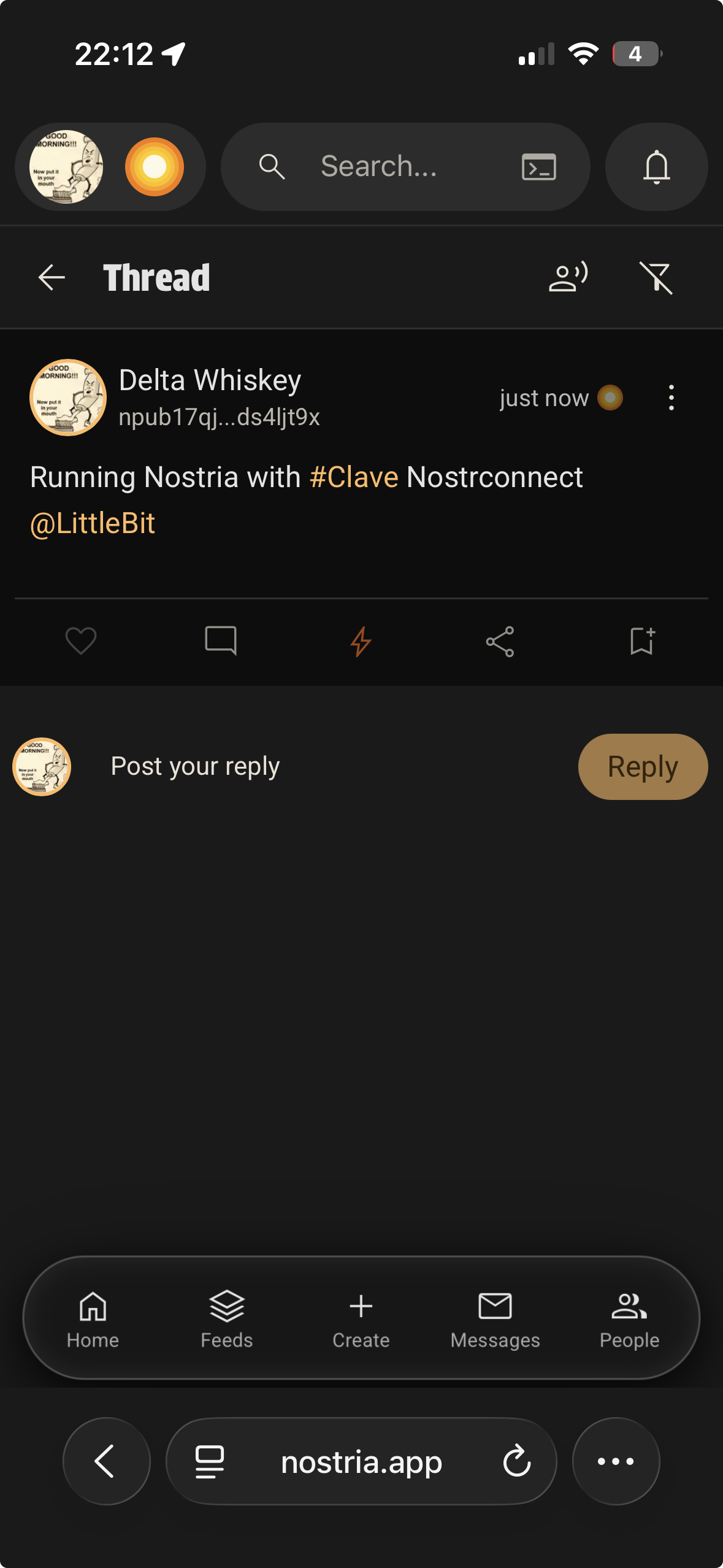Bookmark the post with bookmark-plus icon

pos(642,641)
